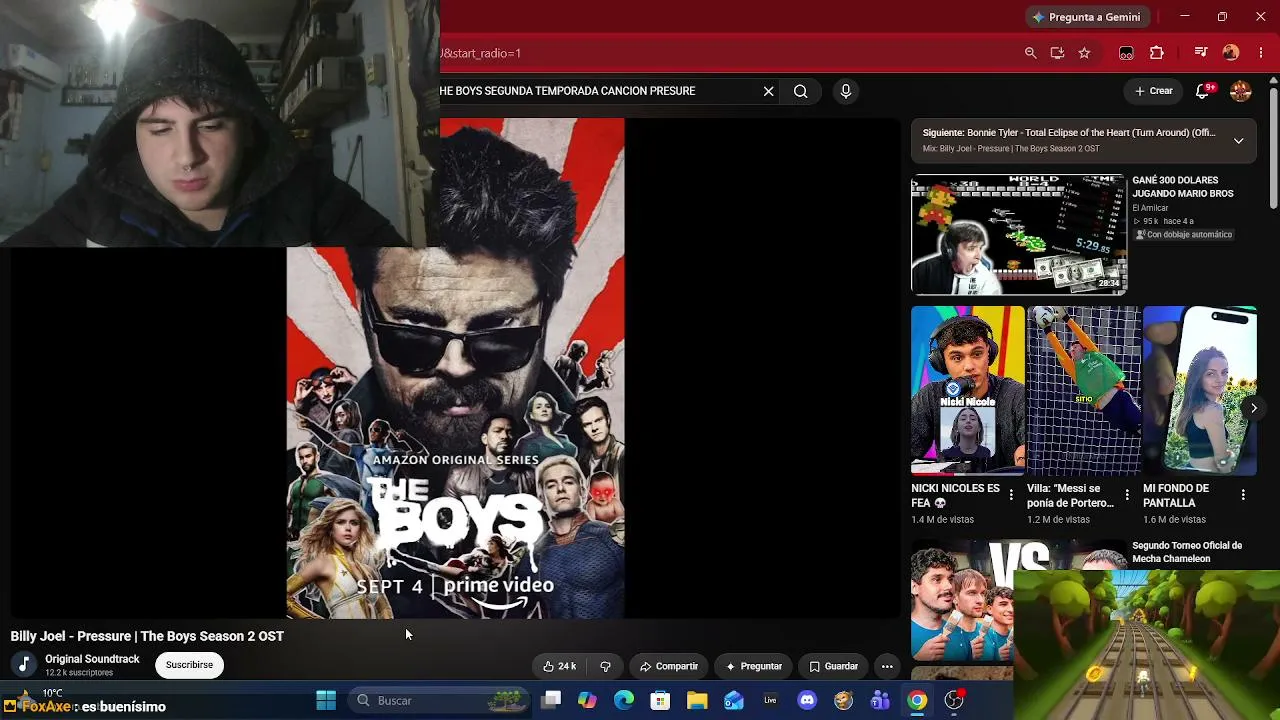This screenshot has height=720, width=1280.
Task: Open video title GANÉ 300 DOLARES JUGANDO MARIO BROS
Action: (x=1182, y=187)
